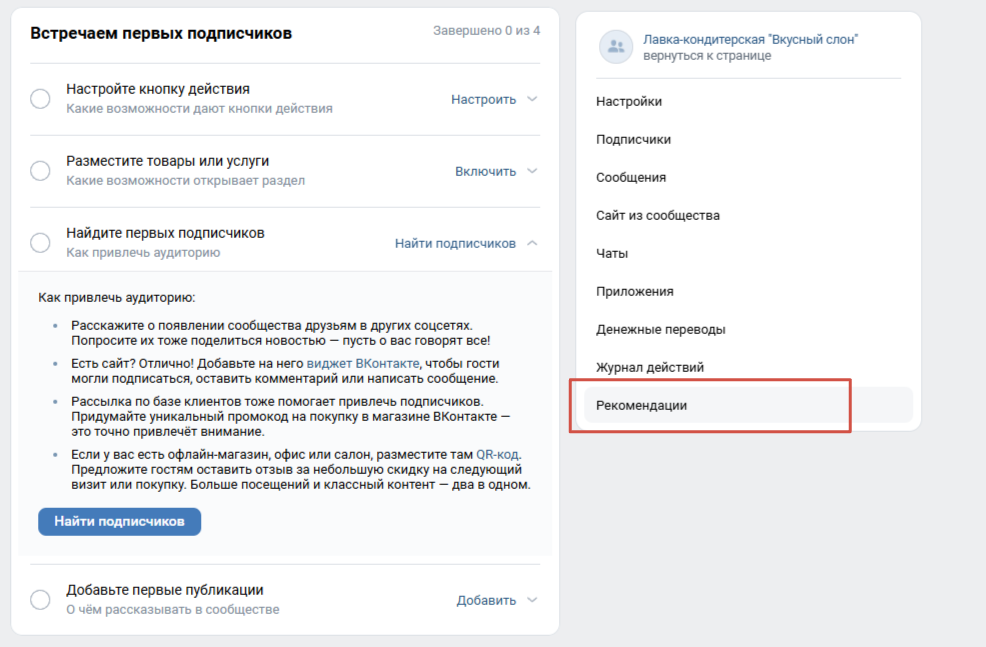Expand the chevron next to 'Включить'
Screen dimensions: 986x647
(532, 171)
